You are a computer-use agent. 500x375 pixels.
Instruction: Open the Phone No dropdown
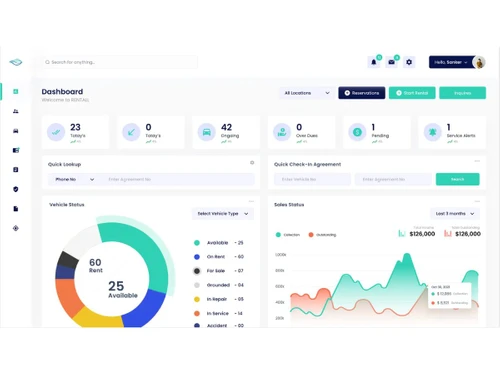(x=74, y=179)
